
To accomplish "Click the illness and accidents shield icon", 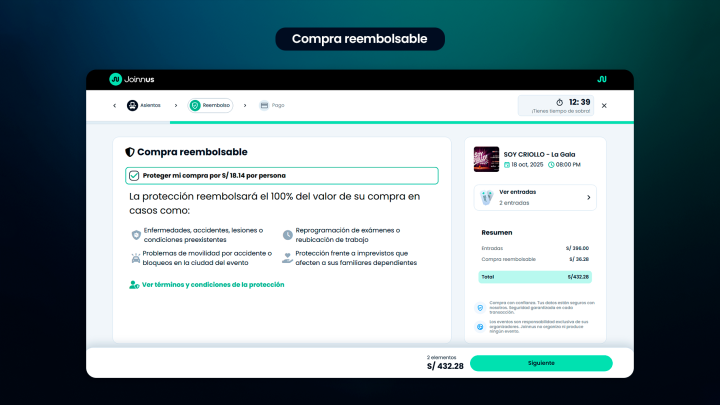I will pyautogui.click(x=136, y=235).
